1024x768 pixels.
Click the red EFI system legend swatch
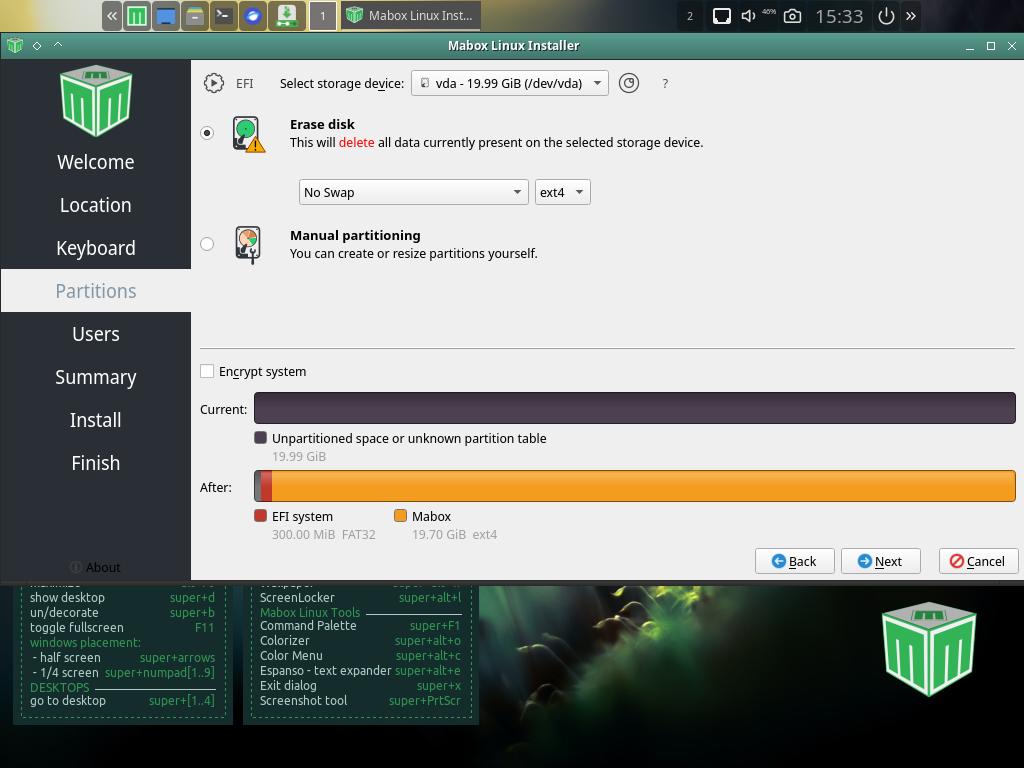click(261, 516)
